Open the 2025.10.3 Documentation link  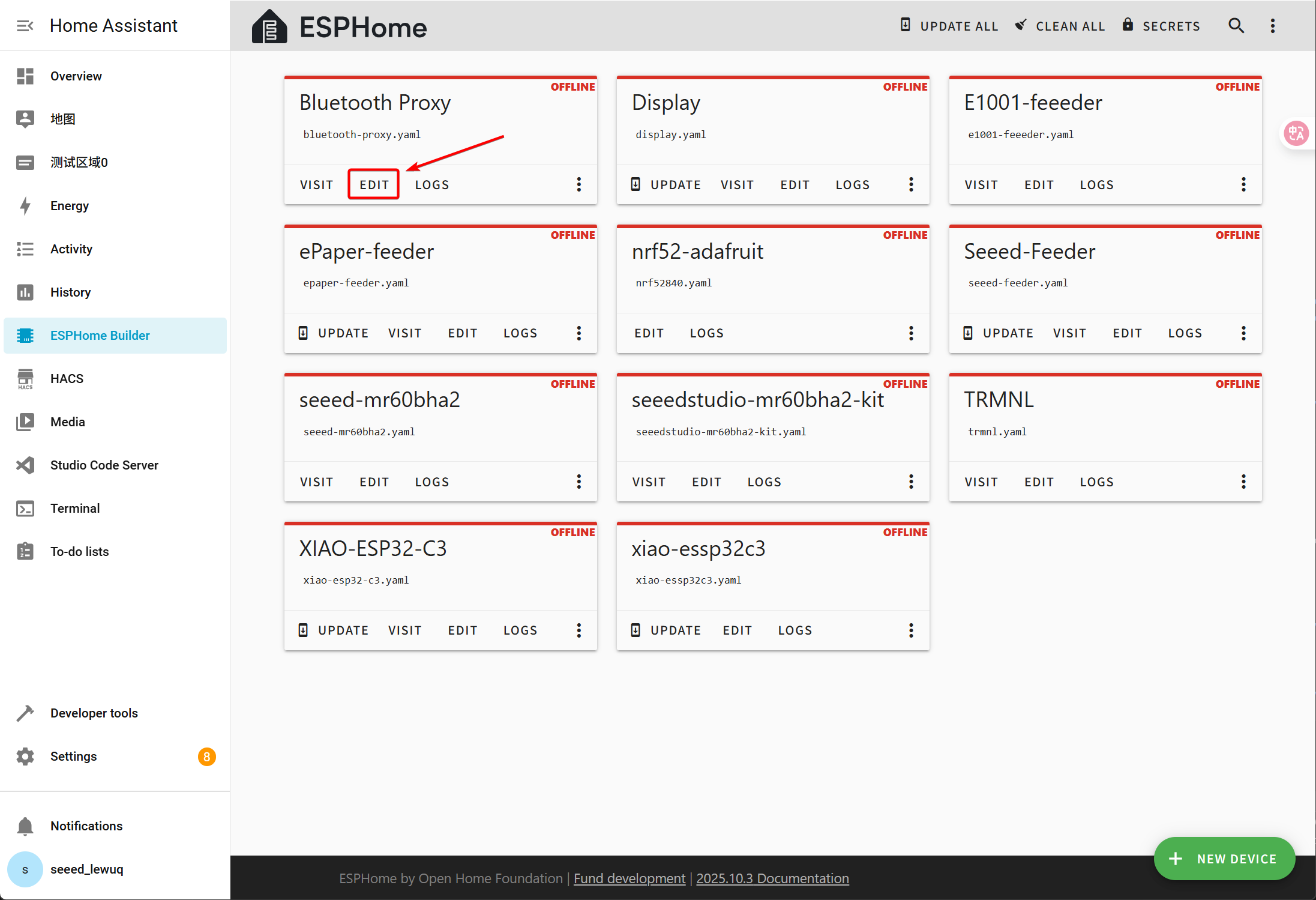coord(772,878)
